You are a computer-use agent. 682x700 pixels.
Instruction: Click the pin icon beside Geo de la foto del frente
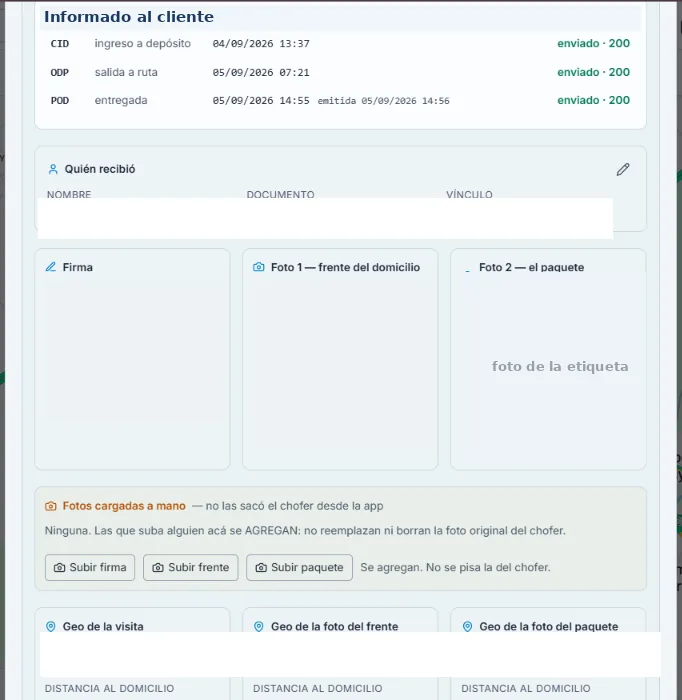tap(258, 626)
